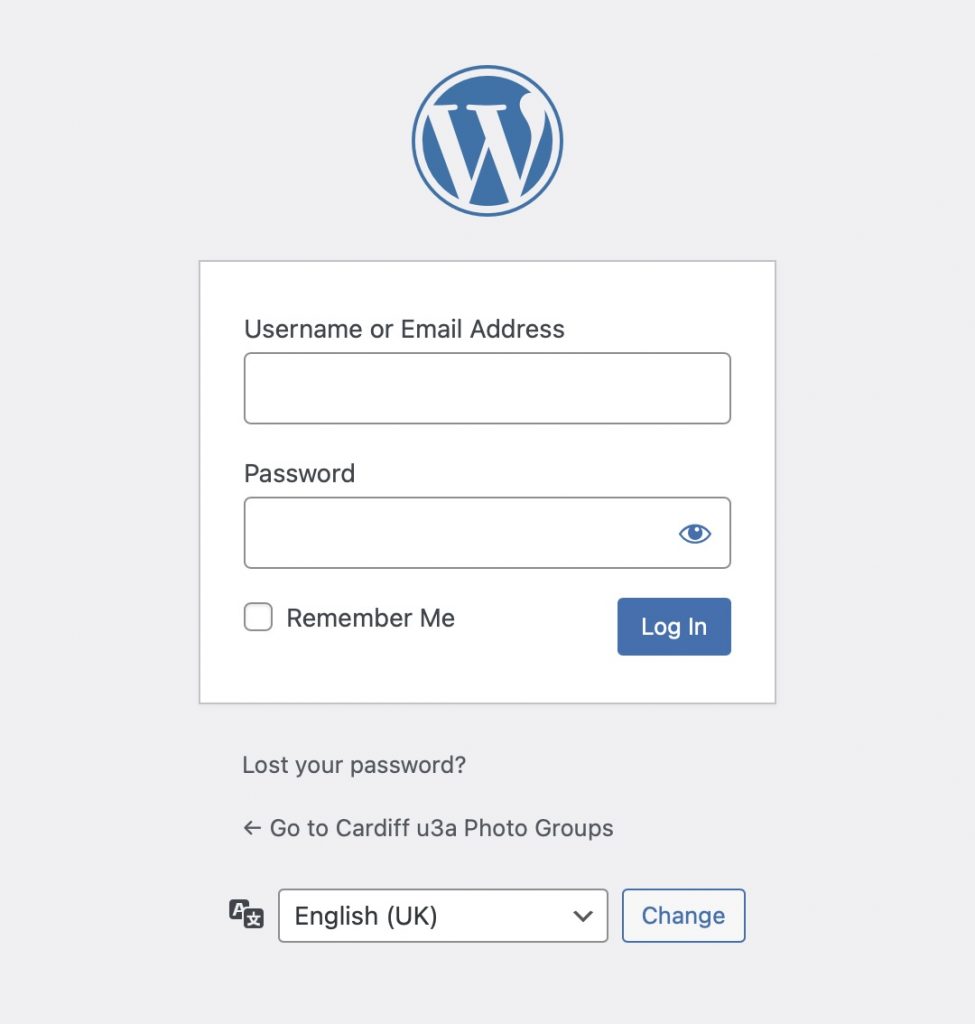Expand the language dropdown chevron

583,916
